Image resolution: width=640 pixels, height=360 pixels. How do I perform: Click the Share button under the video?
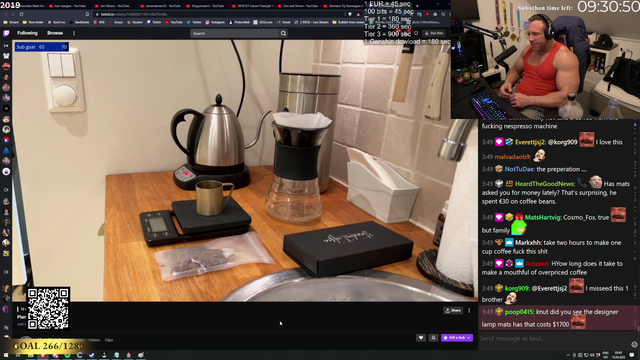click(x=453, y=311)
